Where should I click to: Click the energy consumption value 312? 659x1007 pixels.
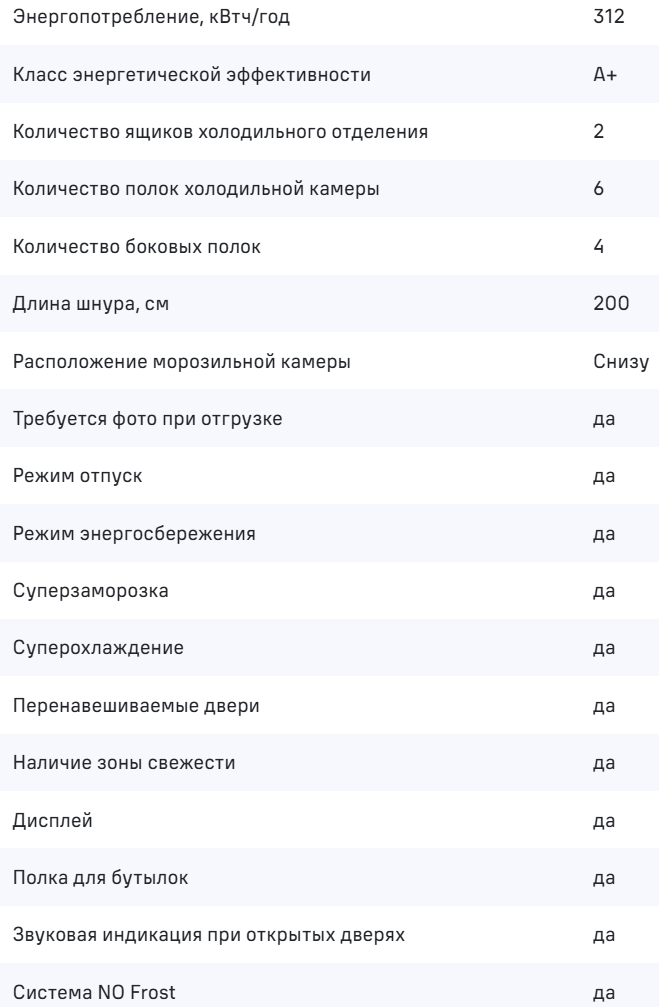607,19
